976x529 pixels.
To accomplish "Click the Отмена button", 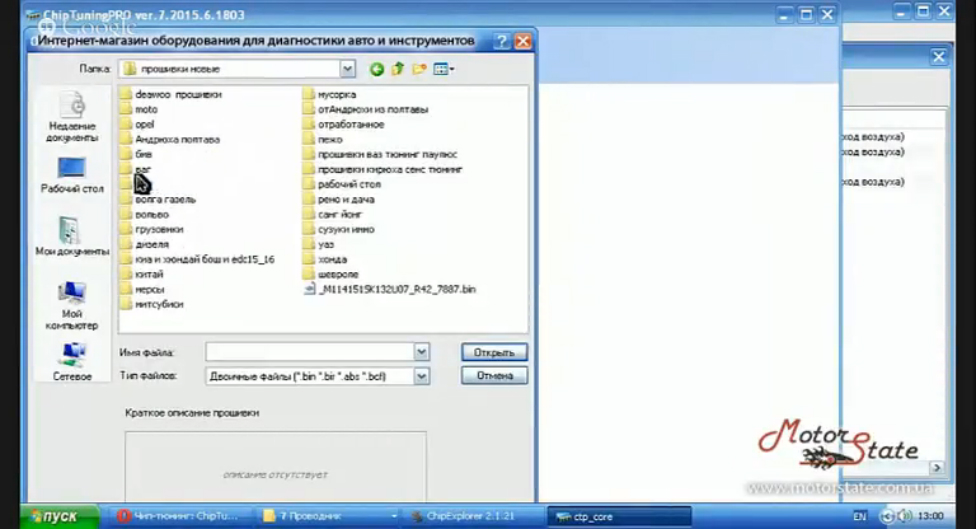I will click(494, 376).
